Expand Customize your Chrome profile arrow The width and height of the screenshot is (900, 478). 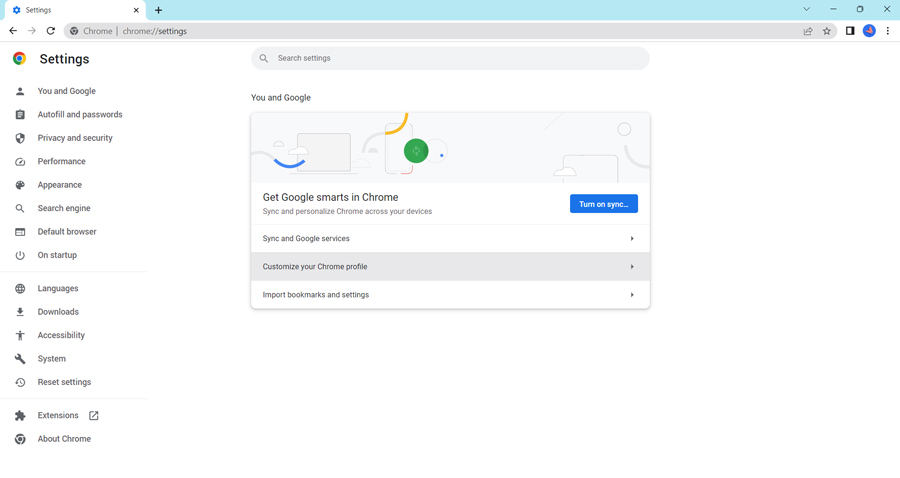(x=632, y=267)
